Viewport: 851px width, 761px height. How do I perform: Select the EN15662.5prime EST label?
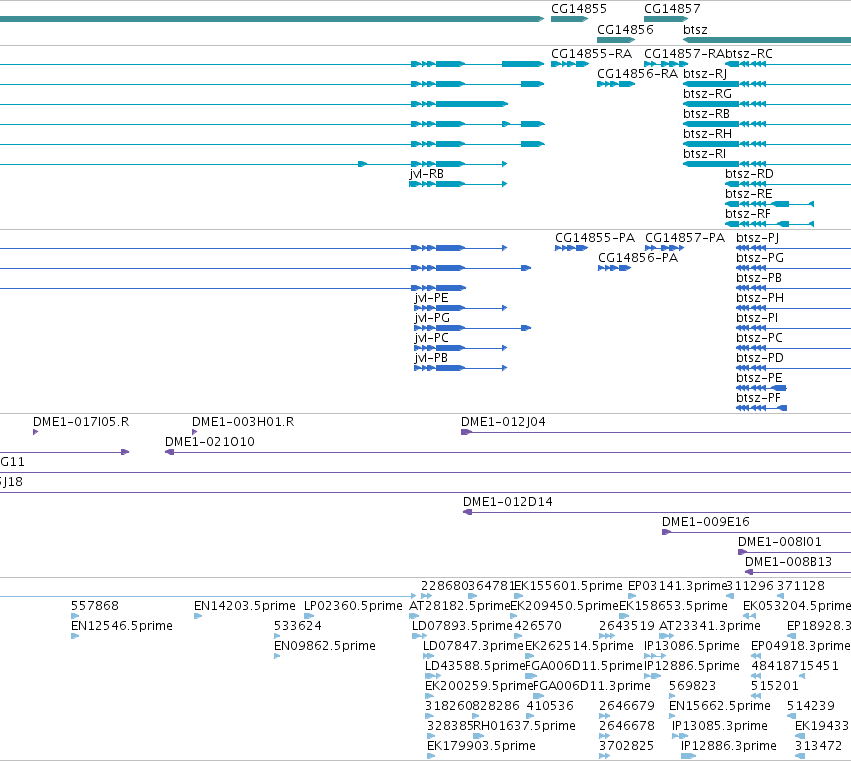tap(720, 706)
